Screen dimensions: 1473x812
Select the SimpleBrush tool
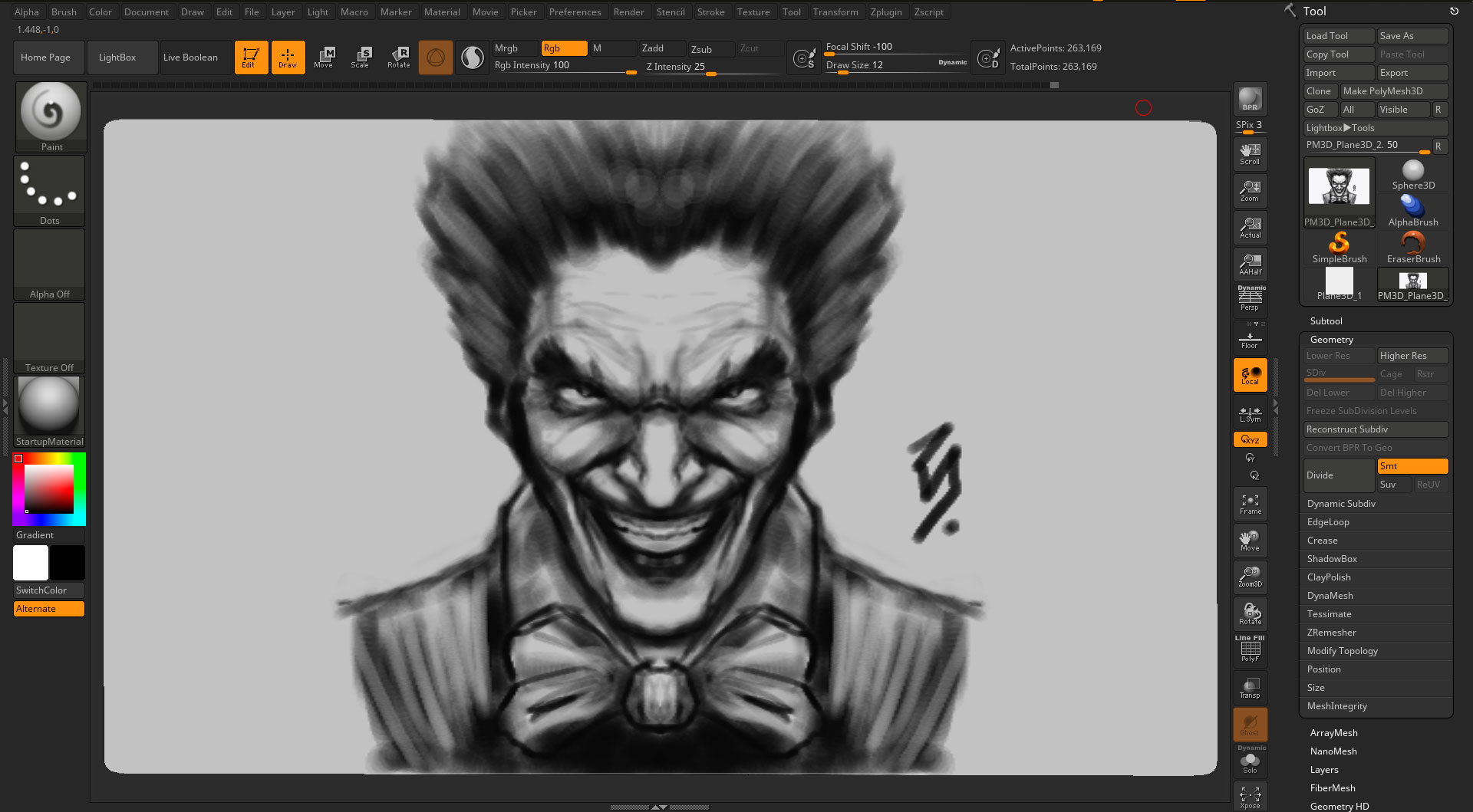coord(1339,248)
